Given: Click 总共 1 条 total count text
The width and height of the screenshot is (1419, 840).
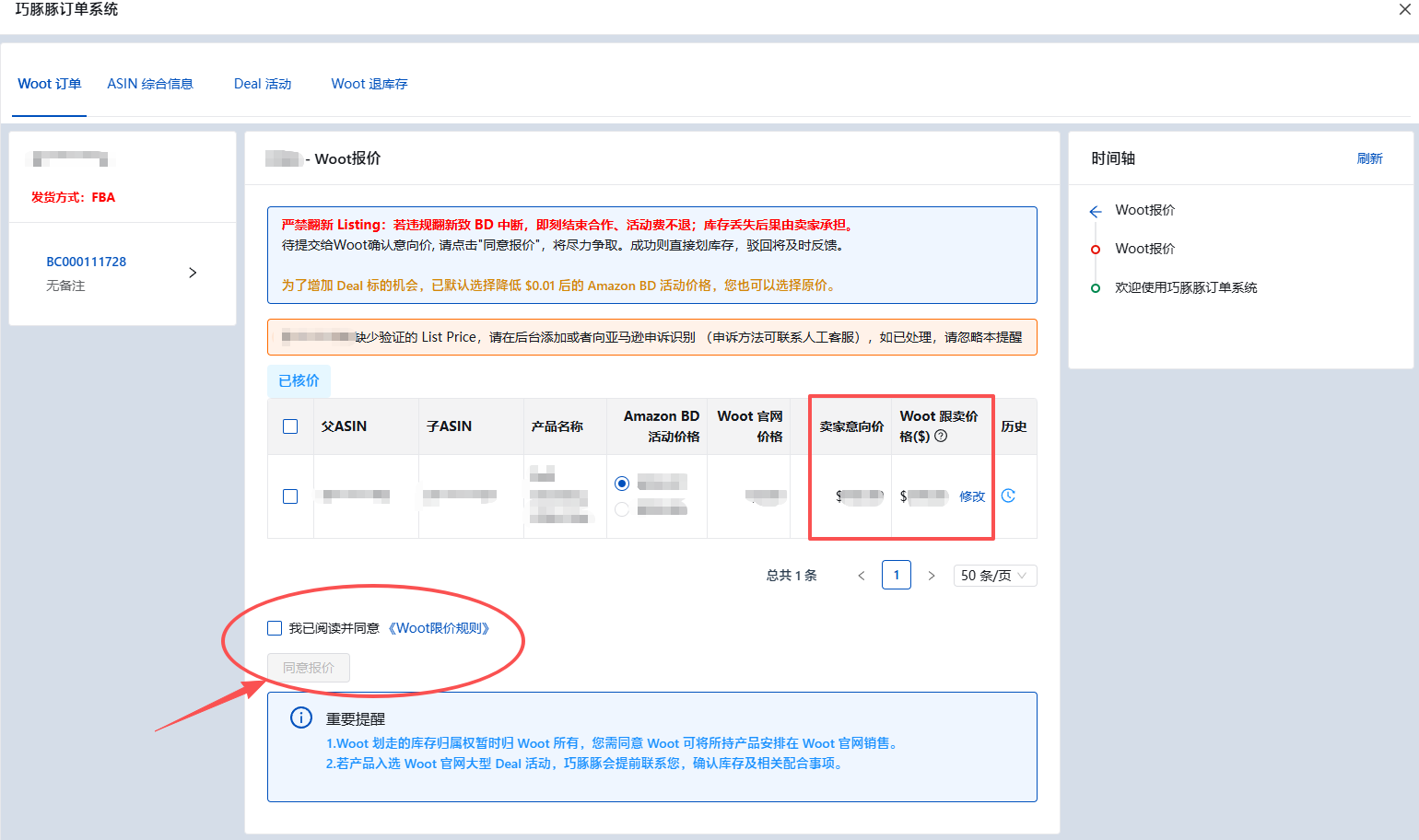Looking at the screenshot, I should coord(792,576).
